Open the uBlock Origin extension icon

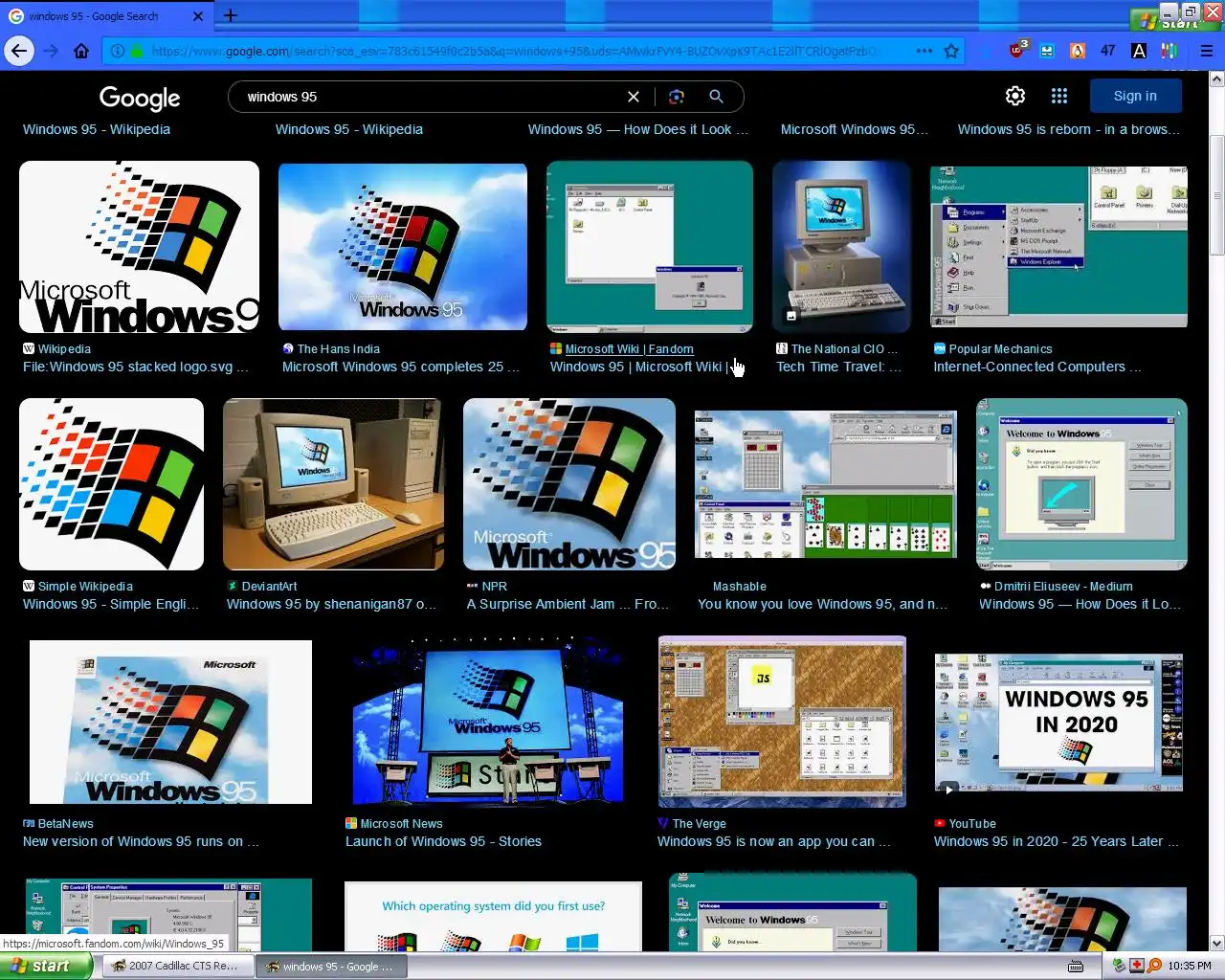pyautogui.click(x=1017, y=50)
